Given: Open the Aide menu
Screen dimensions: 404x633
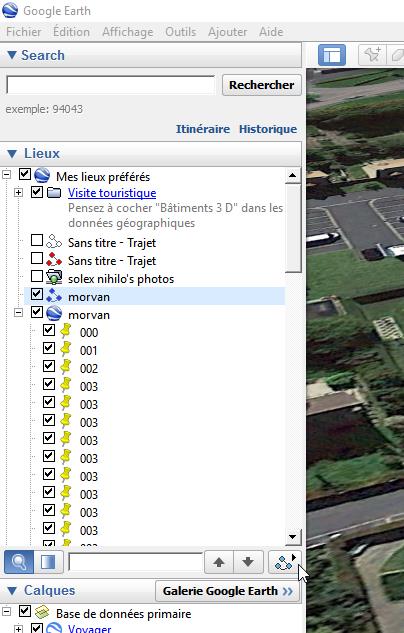Looking at the screenshot, I should pos(271,31).
